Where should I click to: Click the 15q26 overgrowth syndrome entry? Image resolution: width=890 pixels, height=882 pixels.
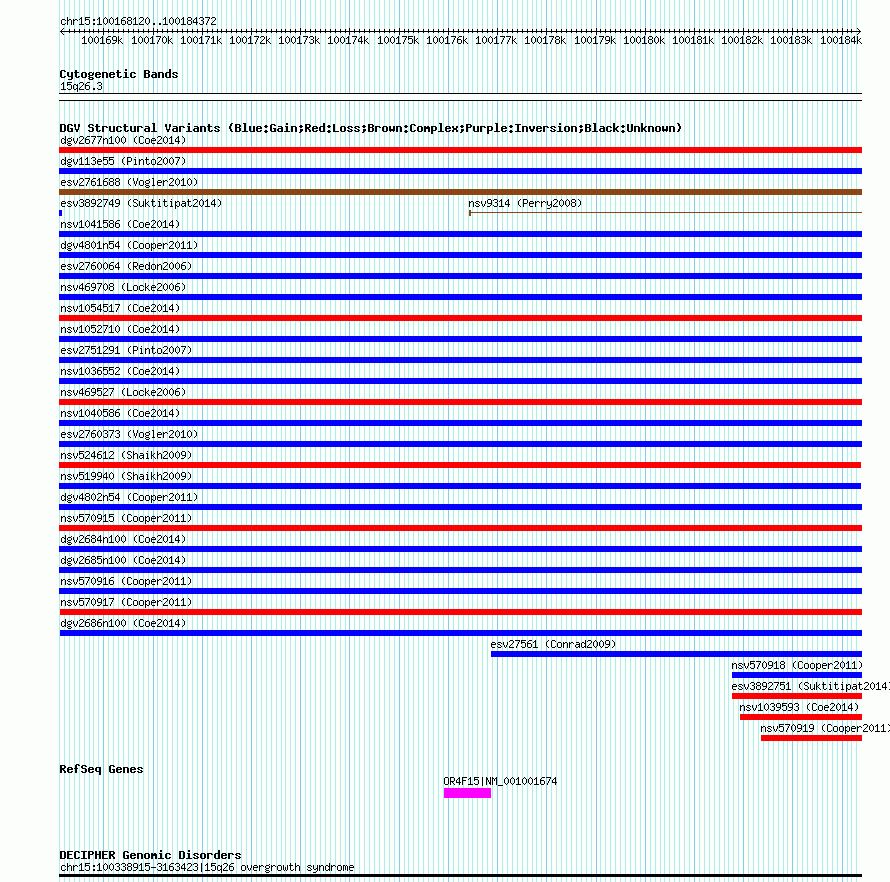click(x=207, y=867)
